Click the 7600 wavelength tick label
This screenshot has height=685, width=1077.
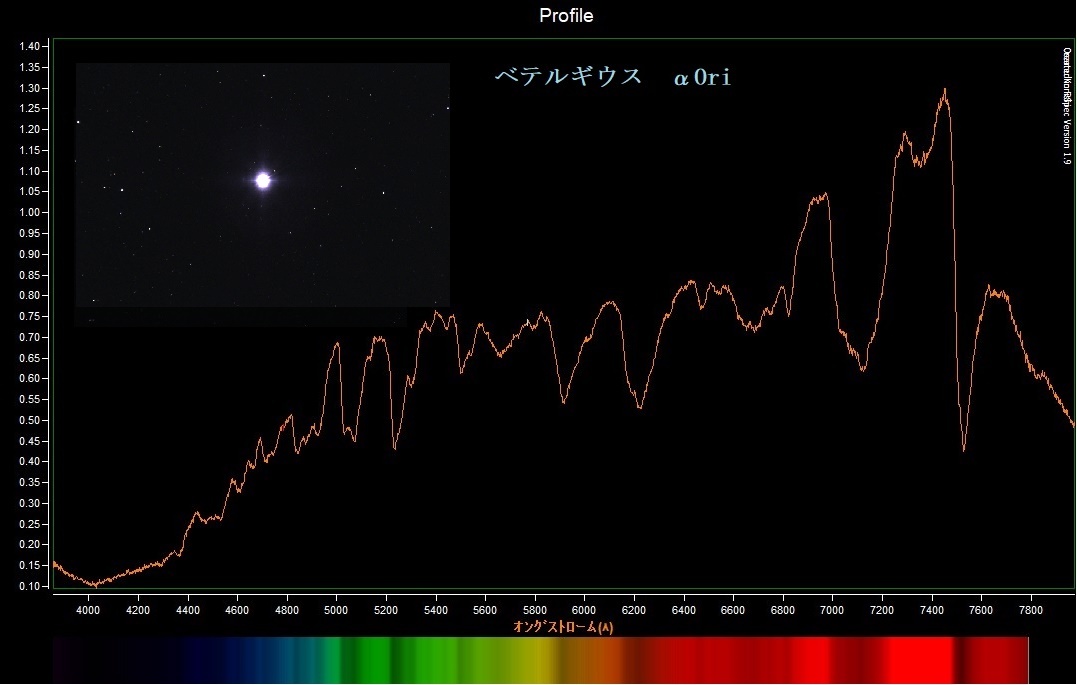[x=981, y=610]
